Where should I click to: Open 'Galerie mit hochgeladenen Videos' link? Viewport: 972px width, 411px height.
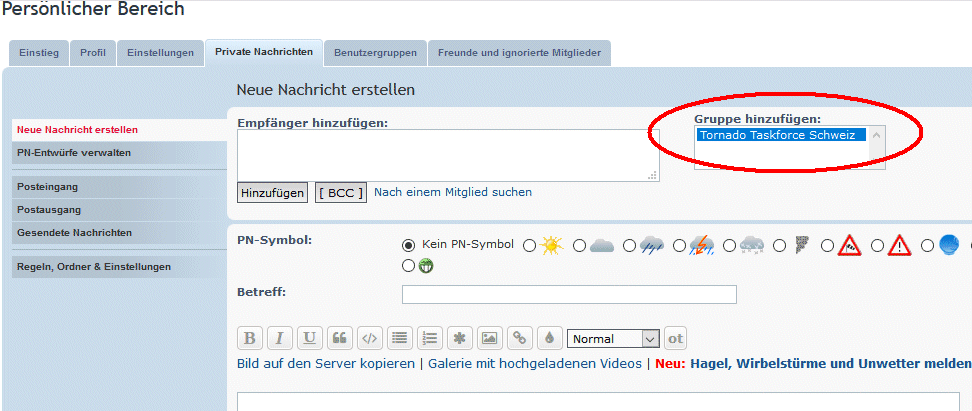[x=535, y=363]
